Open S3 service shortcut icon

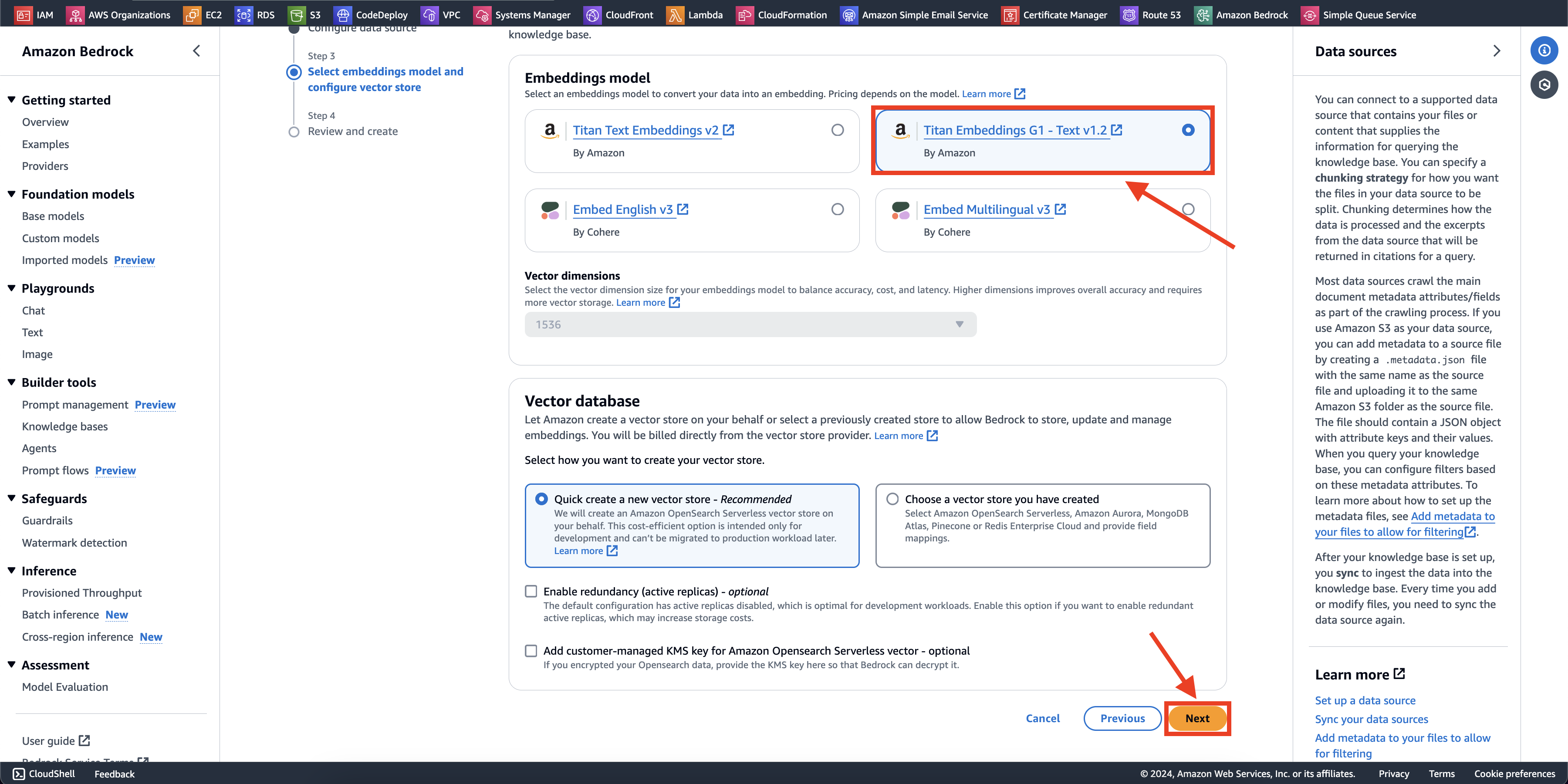tap(297, 15)
